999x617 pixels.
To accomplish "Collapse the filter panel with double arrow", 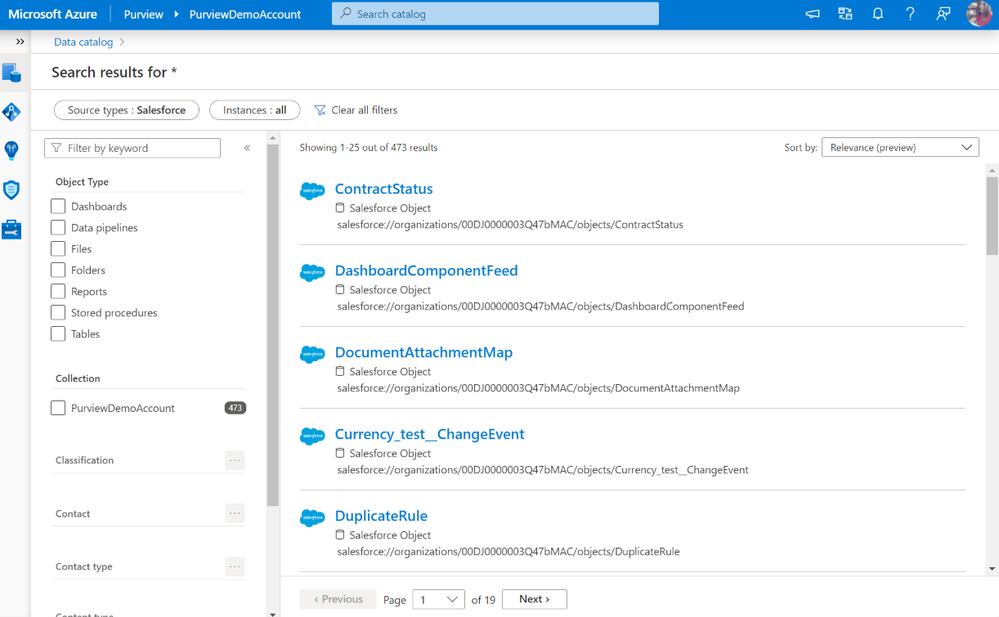I will tap(247, 148).
